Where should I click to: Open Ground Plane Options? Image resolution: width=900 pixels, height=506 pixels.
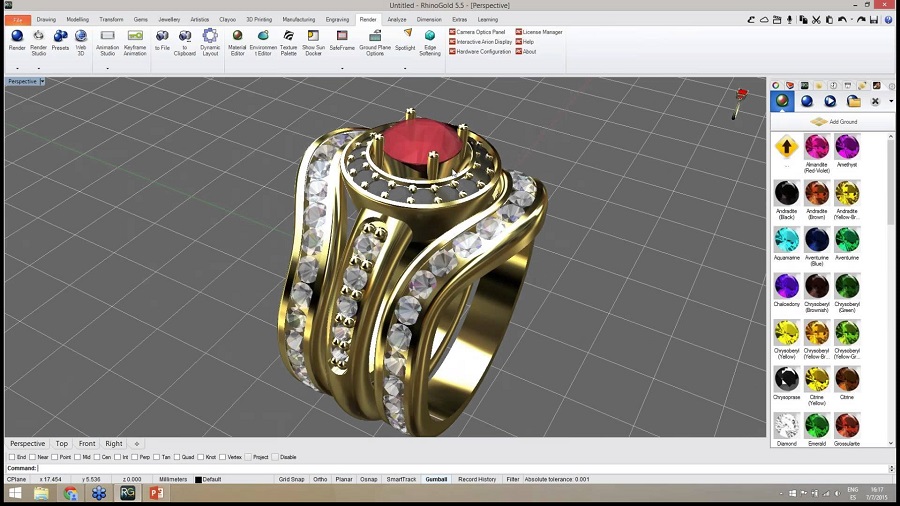point(375,40)
